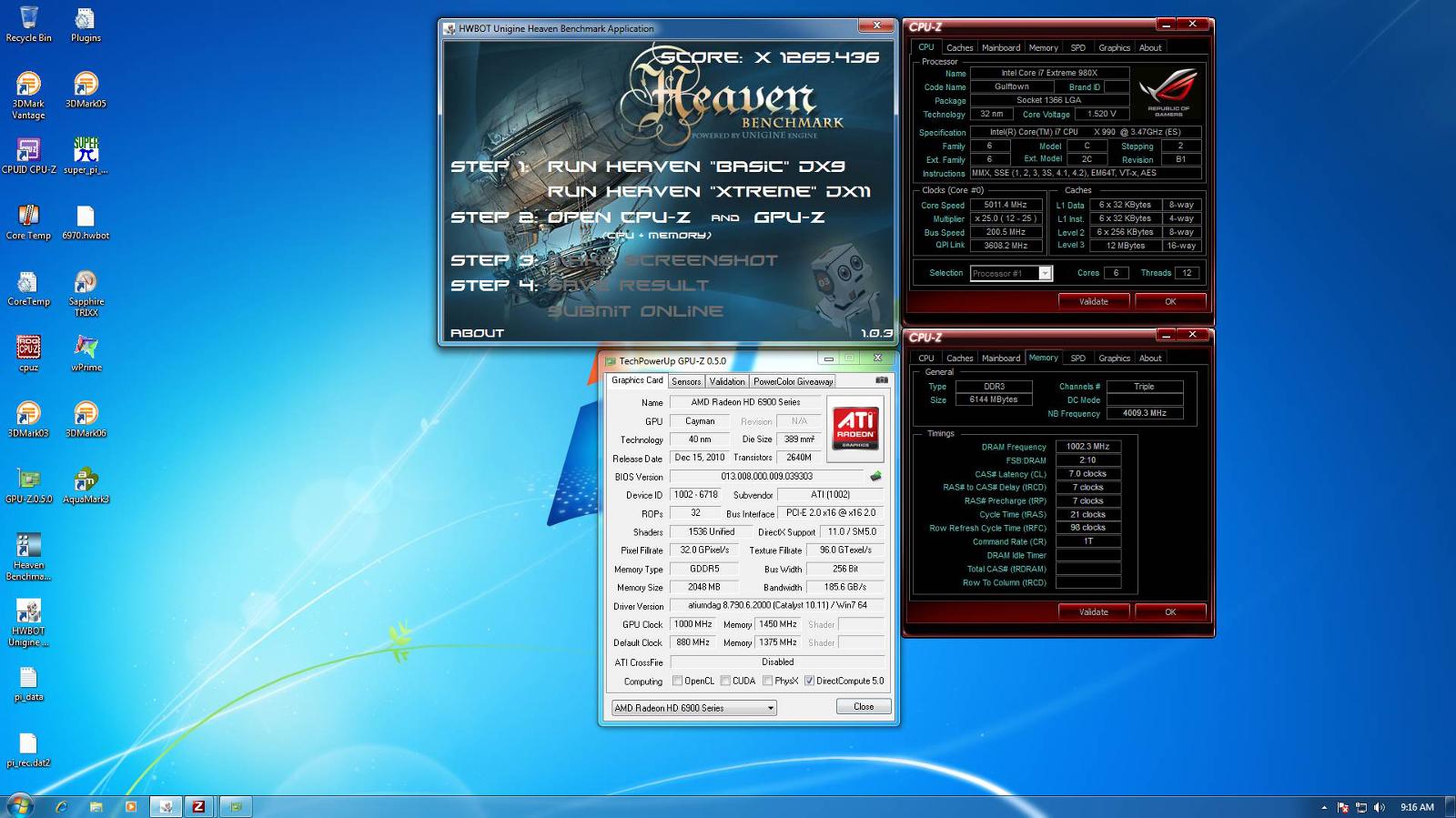Image resolution: width=1456 pixels, height=818 pixels.
Task: Launch 3DMark Vantage shortcut
Action: point(28,96)
